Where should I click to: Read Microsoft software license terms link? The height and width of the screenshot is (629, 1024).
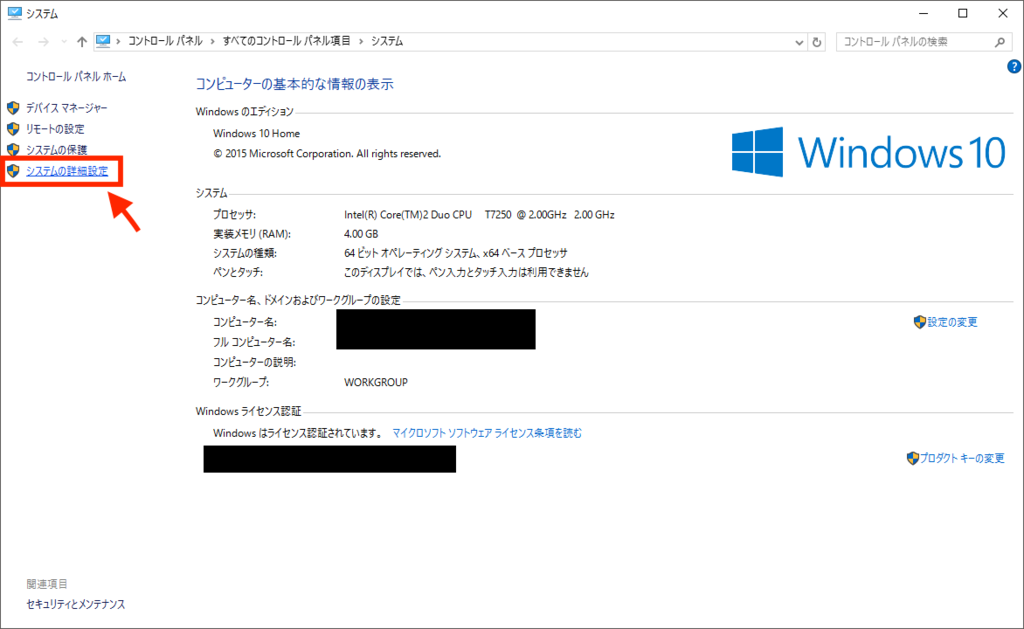click(x=487, y=433)
